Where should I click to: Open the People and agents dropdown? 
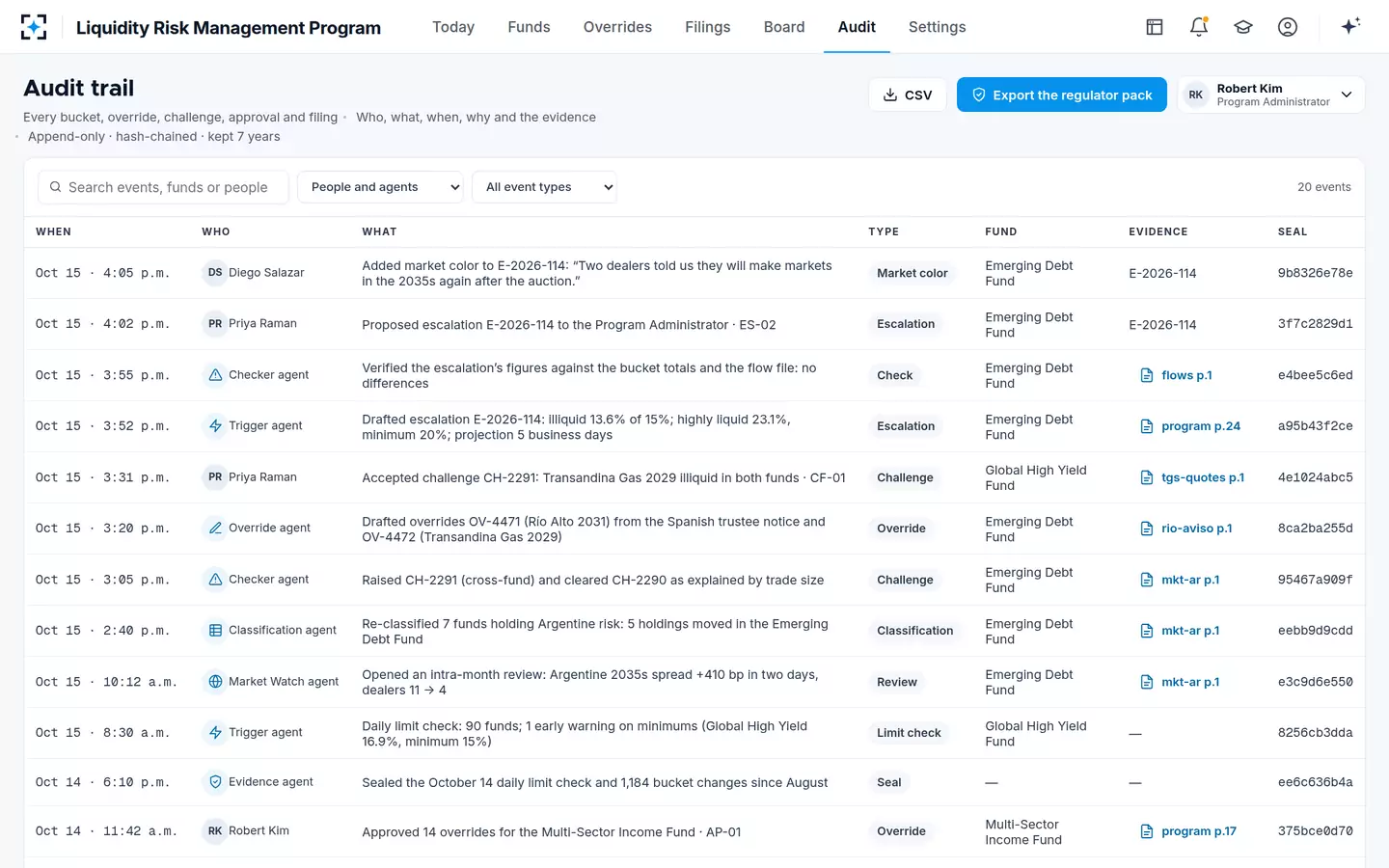[380, 187]
